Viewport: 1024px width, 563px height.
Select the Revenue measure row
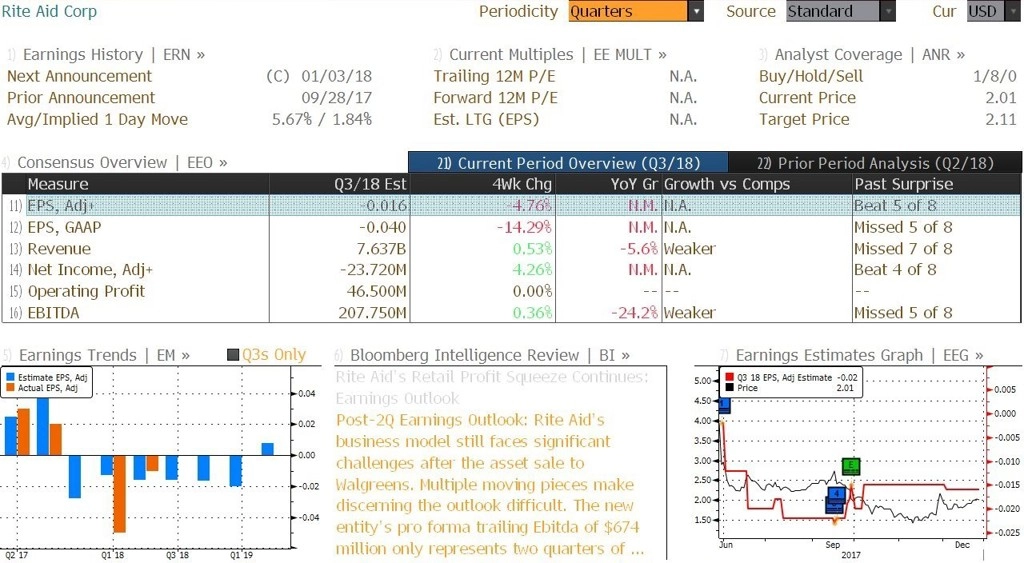coord(511,249)
